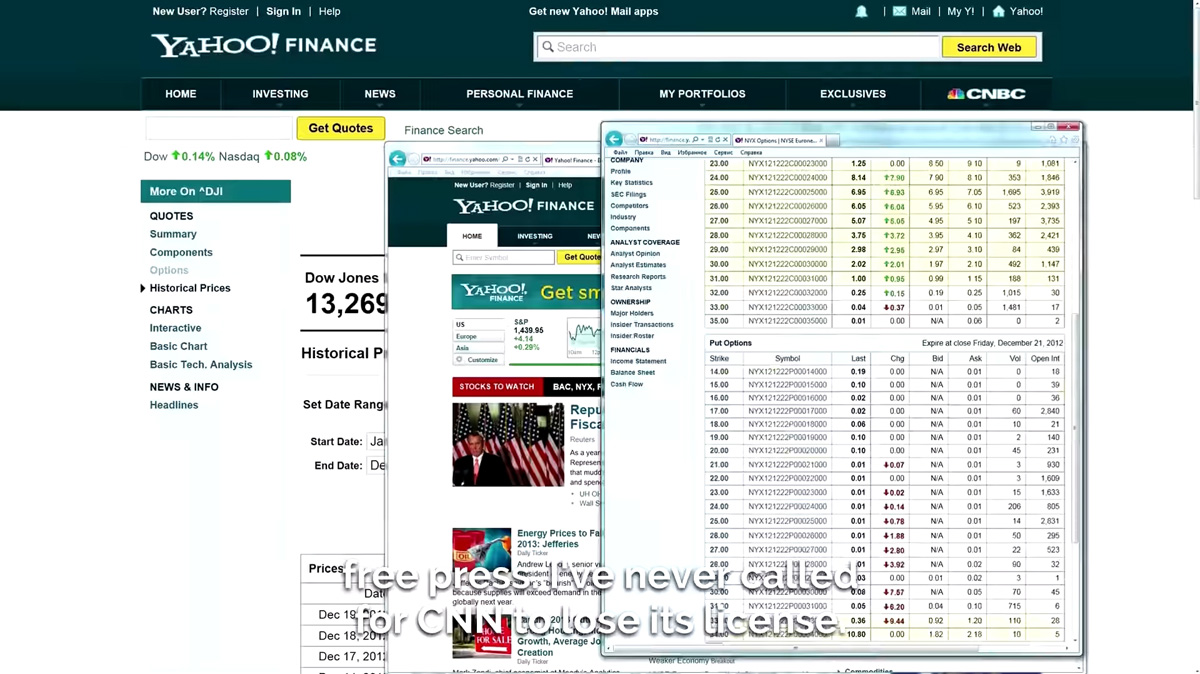Screen dimensions: 1200x674
Task: Open PERSONAL FINANCE in main navigation
Action: pyautogui.click(x=520, y=94)
